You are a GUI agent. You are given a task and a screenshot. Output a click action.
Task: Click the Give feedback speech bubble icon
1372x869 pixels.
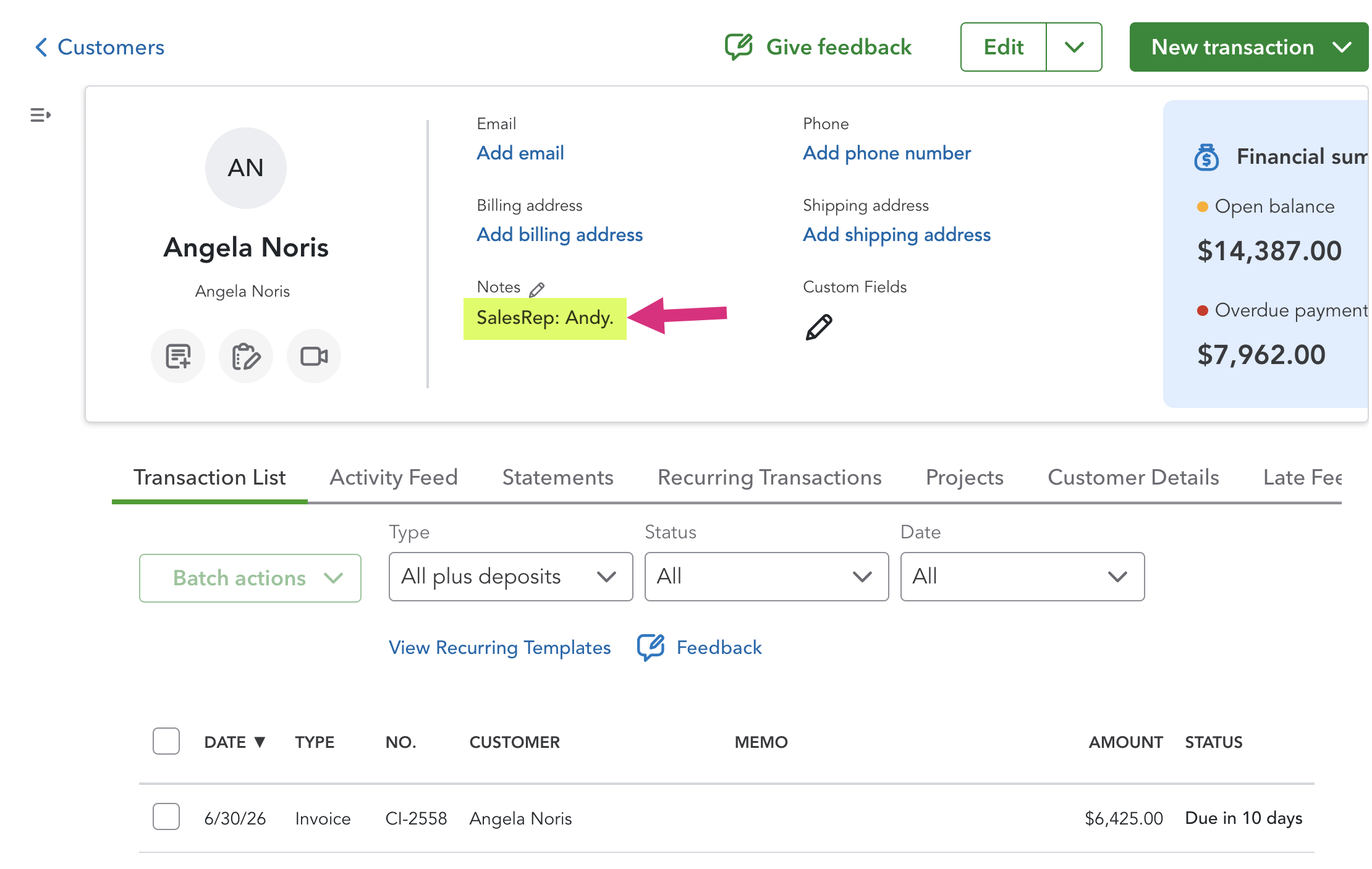point(739,47)
